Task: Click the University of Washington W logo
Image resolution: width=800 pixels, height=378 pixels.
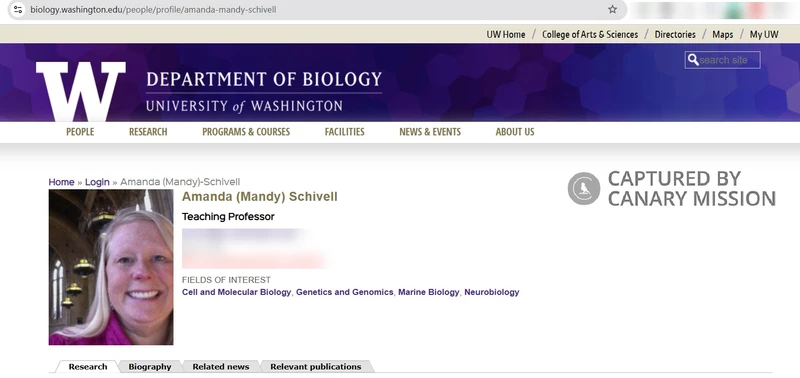Action: [x=81, y=91]
